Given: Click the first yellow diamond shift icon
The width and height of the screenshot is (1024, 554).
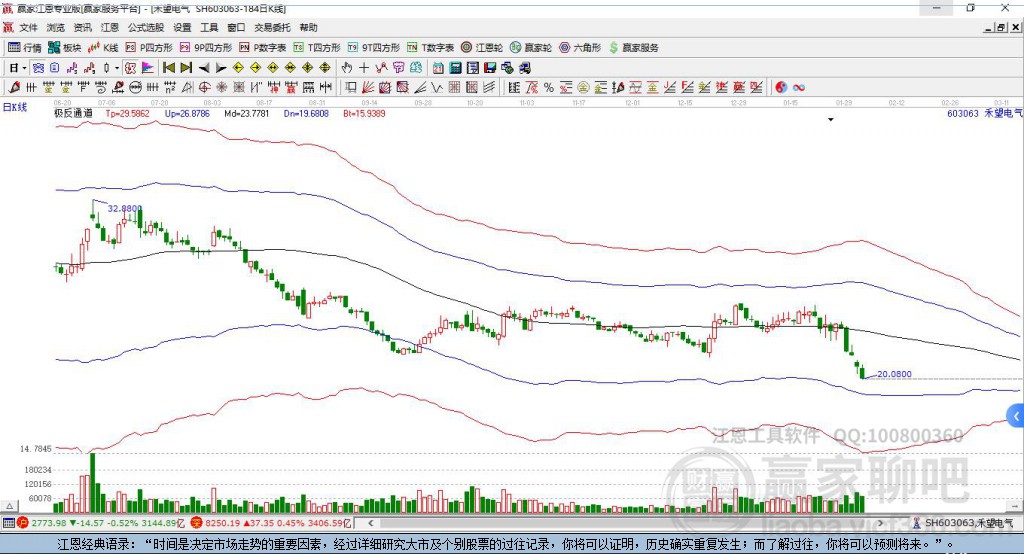Looking at the screenshot, I should (238, 68).
